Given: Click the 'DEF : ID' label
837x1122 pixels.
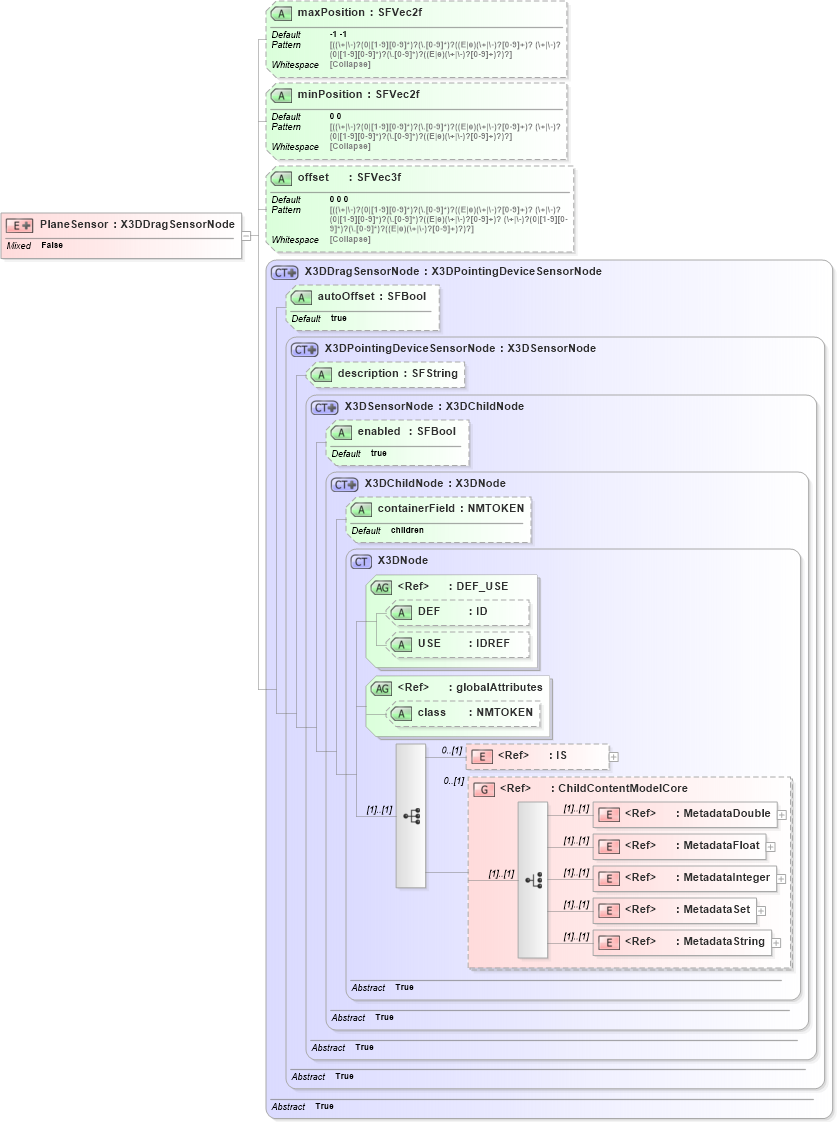Looking at the screenshot, I should pyautogui.click(x=452, y=612).
